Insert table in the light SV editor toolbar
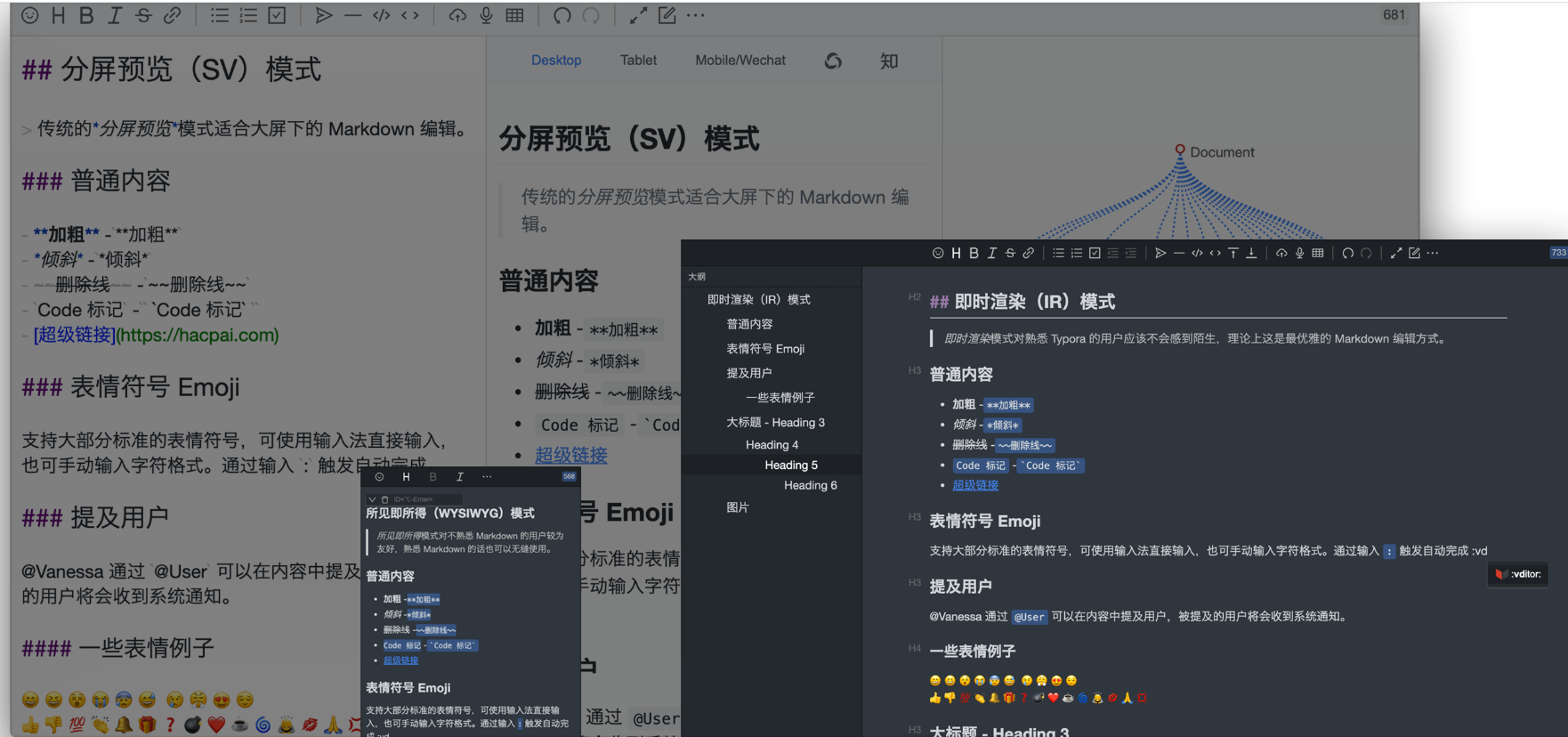 click(514, 15)
